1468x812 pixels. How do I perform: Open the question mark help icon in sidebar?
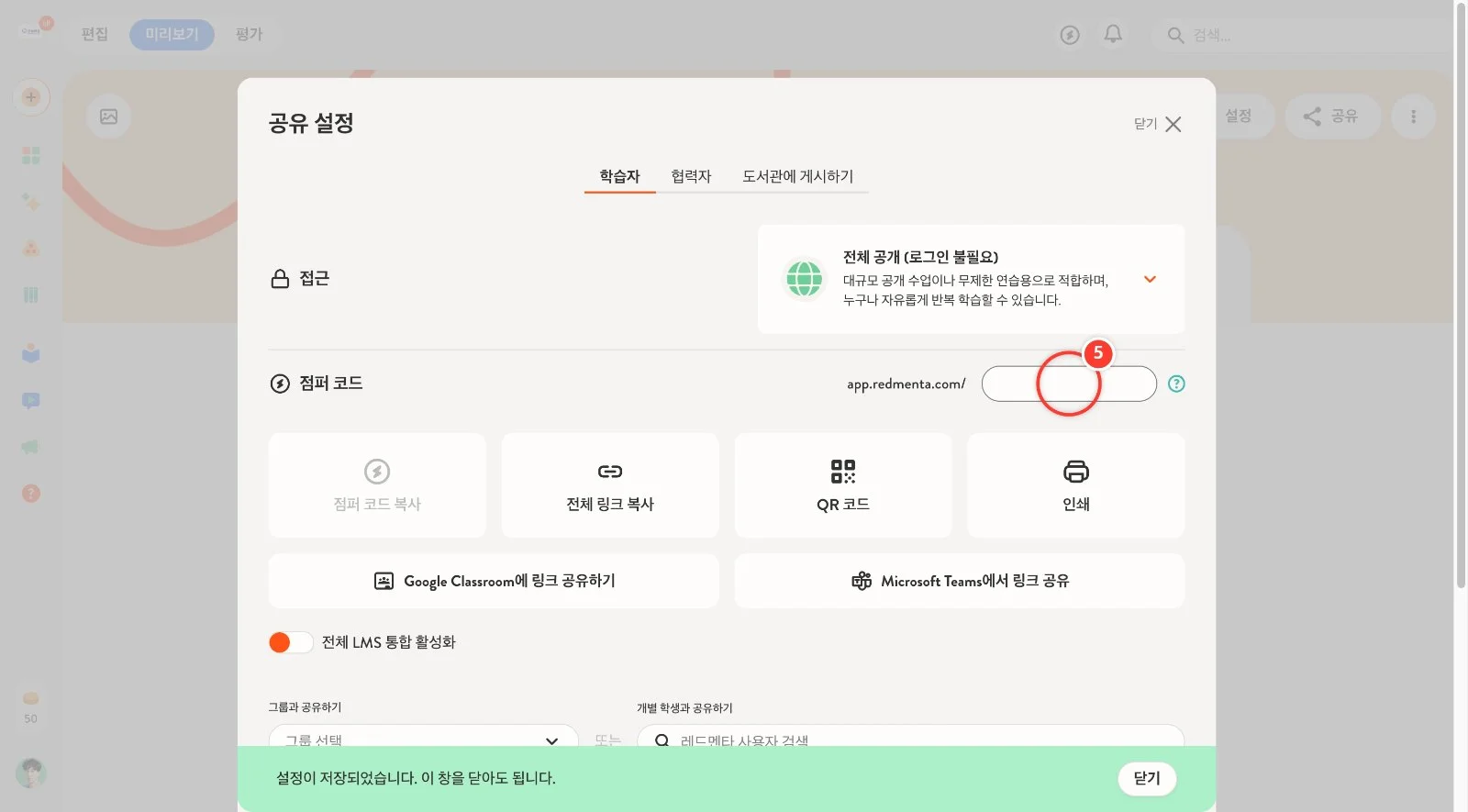point(31,494)
